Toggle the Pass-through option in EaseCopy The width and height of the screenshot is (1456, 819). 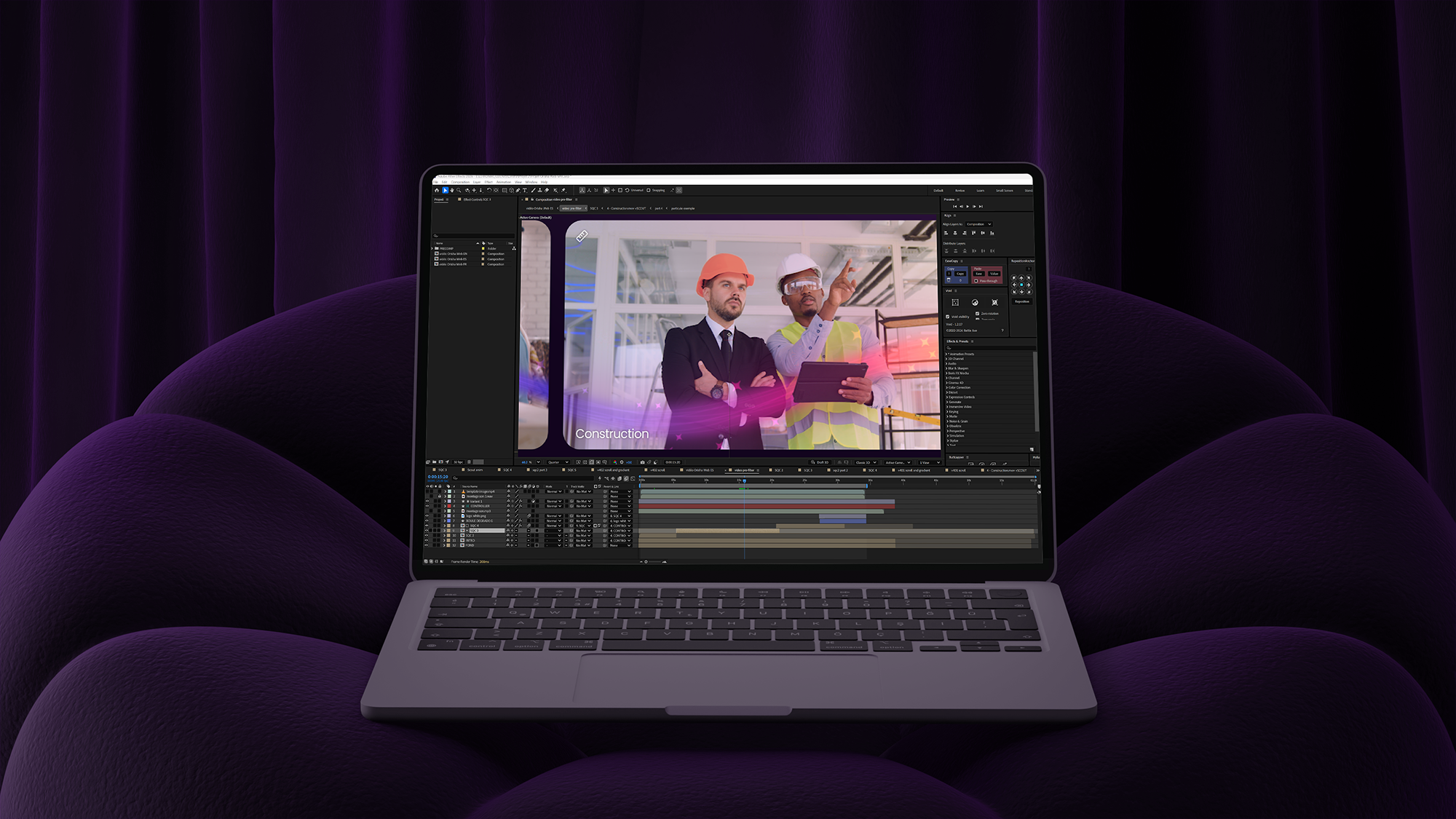(976, 281)
